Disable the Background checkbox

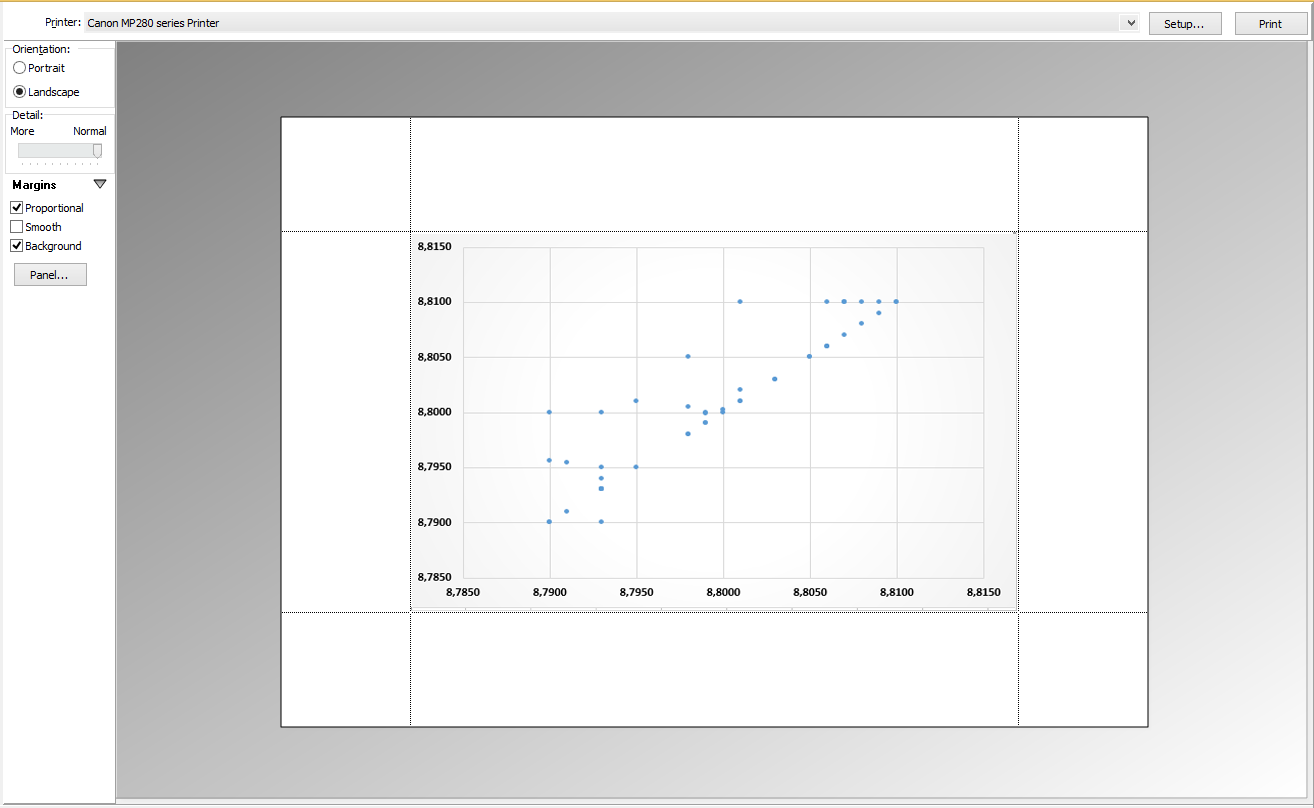point(17,246)
